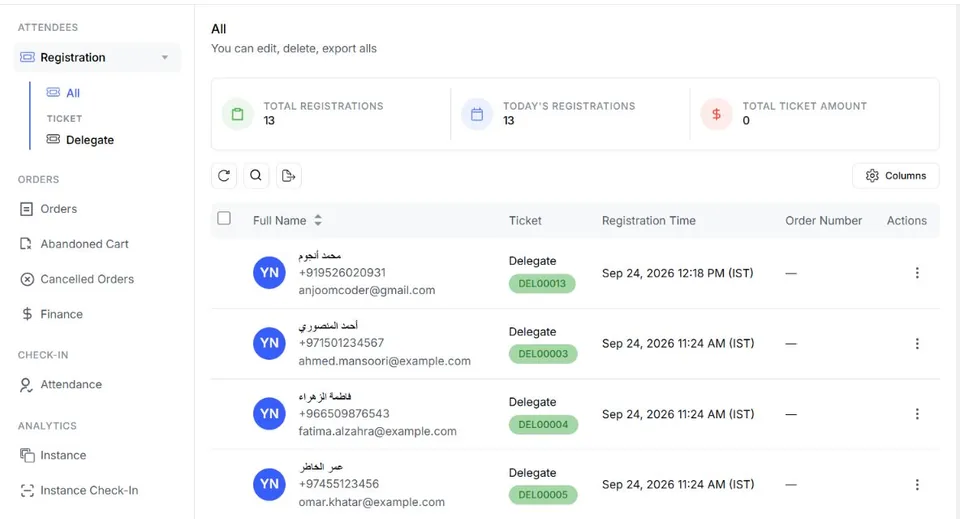This screenshot has width=960, height=519.
Task: Toggle the select-all checkbox in table header
Action: (x=224, y=218)
